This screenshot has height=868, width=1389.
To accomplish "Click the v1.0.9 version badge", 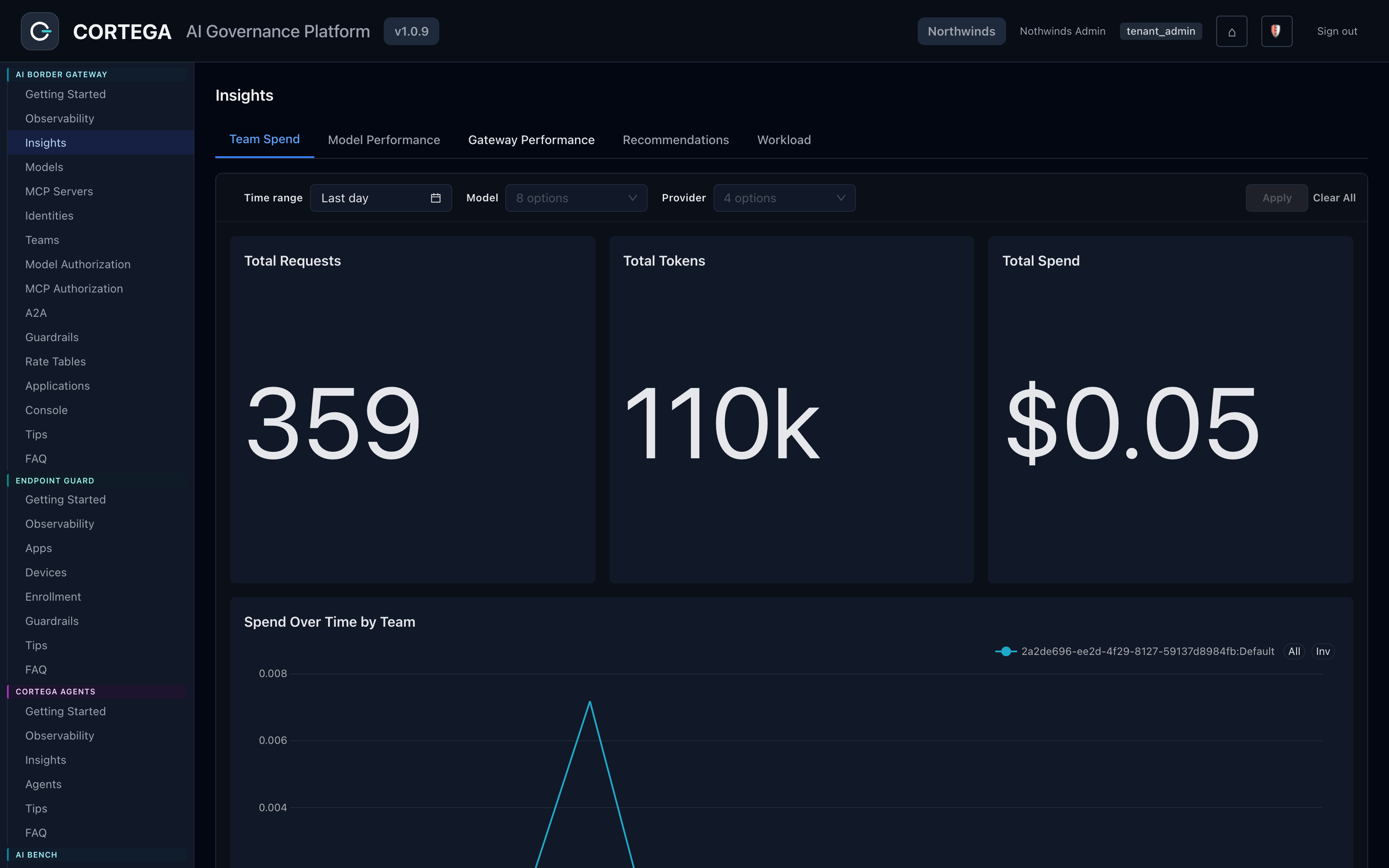I will pyautogui.click(x=411, y=31).
